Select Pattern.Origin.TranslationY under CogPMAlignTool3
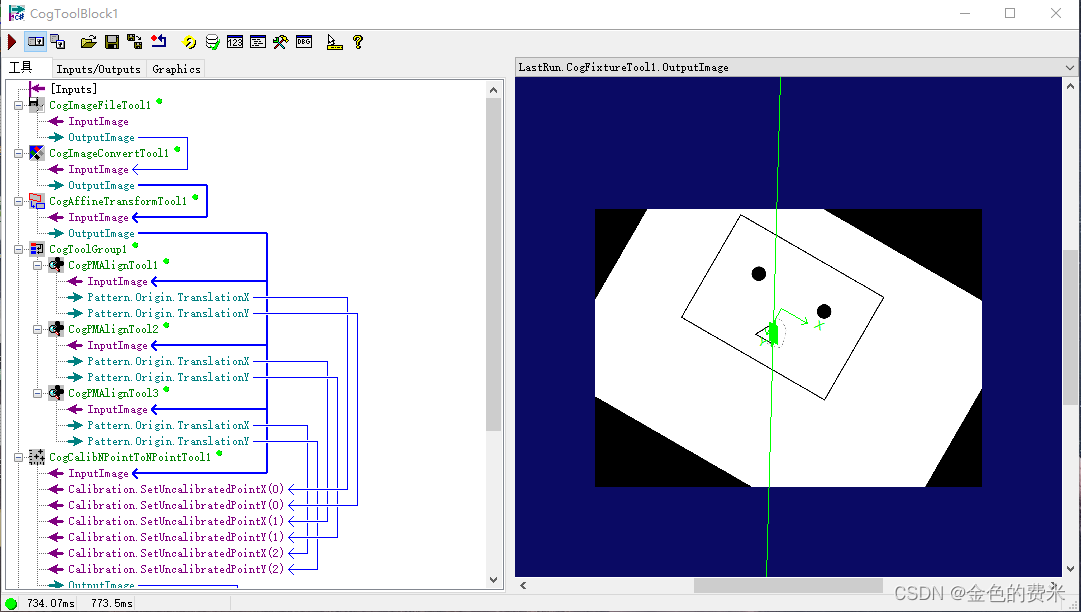Viewport: 1081px width, 612px height. [x=168, y=441]
